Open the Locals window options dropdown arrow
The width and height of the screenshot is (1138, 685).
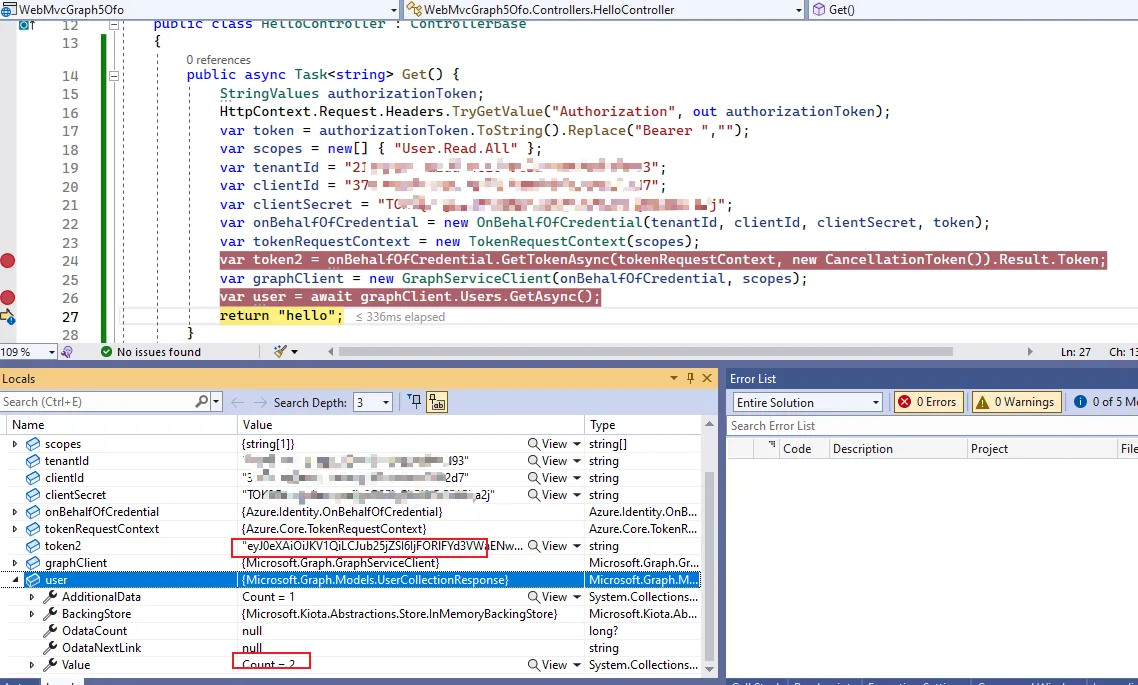[674, 378]
